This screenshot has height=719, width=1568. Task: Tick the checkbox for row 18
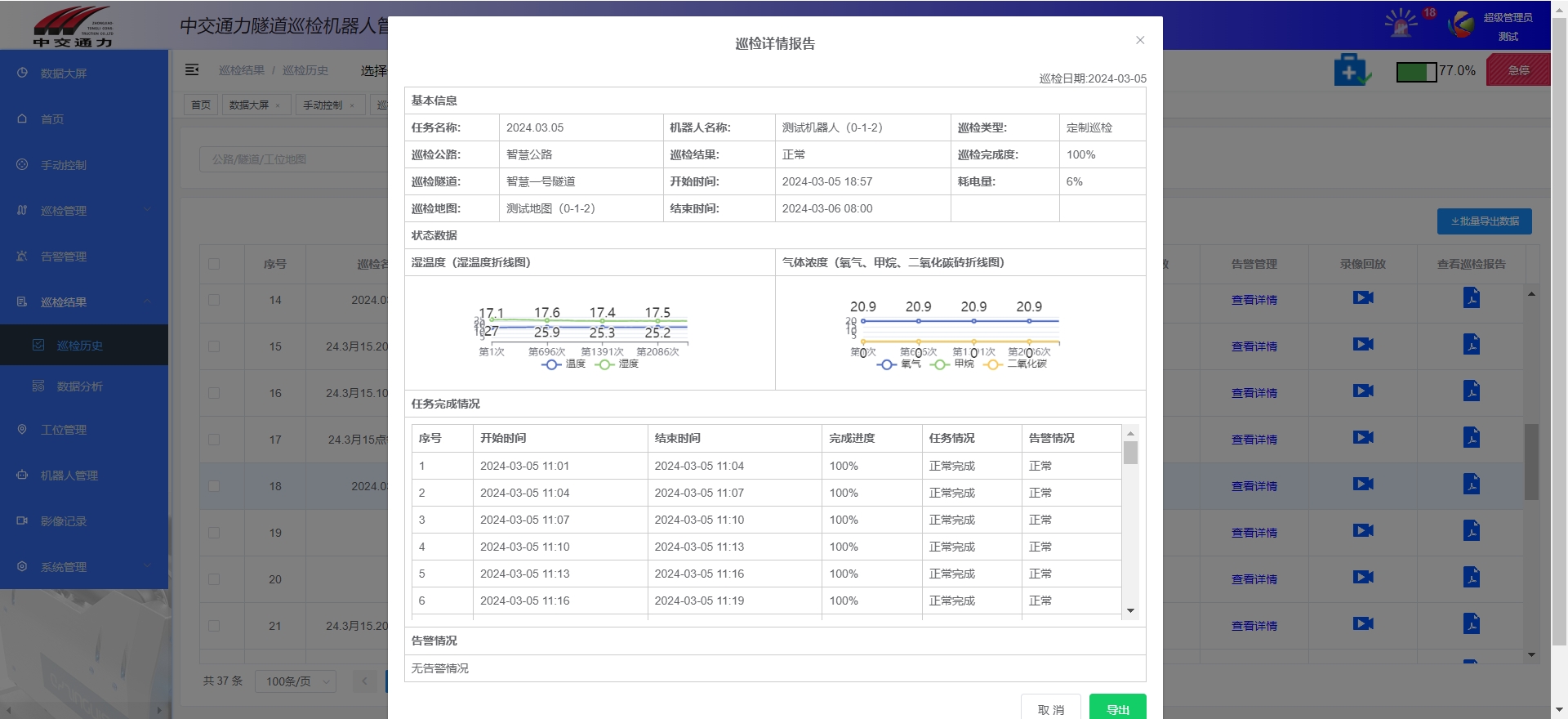pyautogui.click(x=214, y=486)
